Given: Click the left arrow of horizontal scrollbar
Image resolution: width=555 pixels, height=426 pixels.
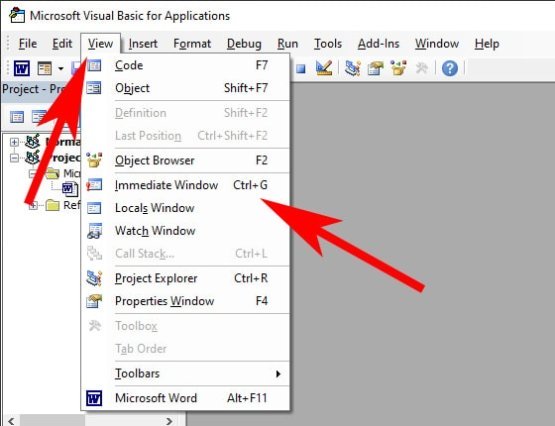Looking at the screenshot, I should [11, 421].
